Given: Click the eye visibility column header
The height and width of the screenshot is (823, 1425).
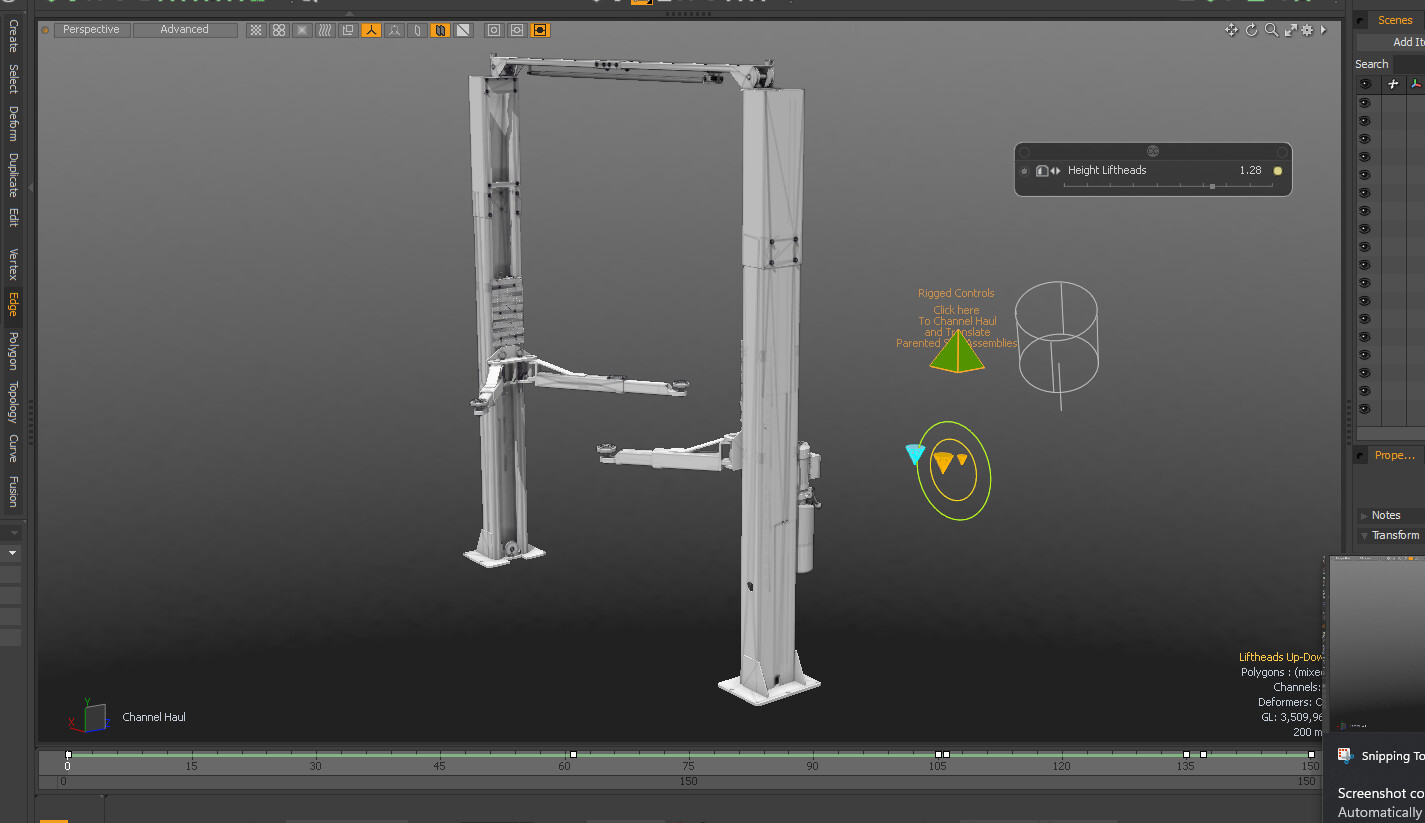Looking at the screenshot, I should point(1365,84).
